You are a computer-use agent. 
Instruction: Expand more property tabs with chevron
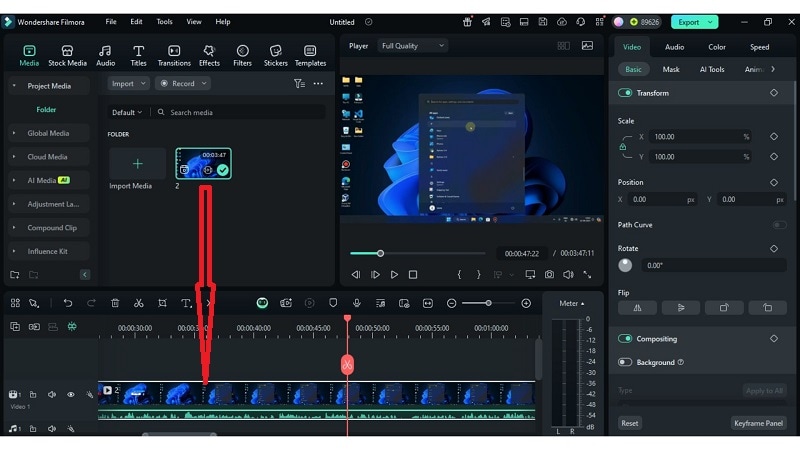coord(773,69)
